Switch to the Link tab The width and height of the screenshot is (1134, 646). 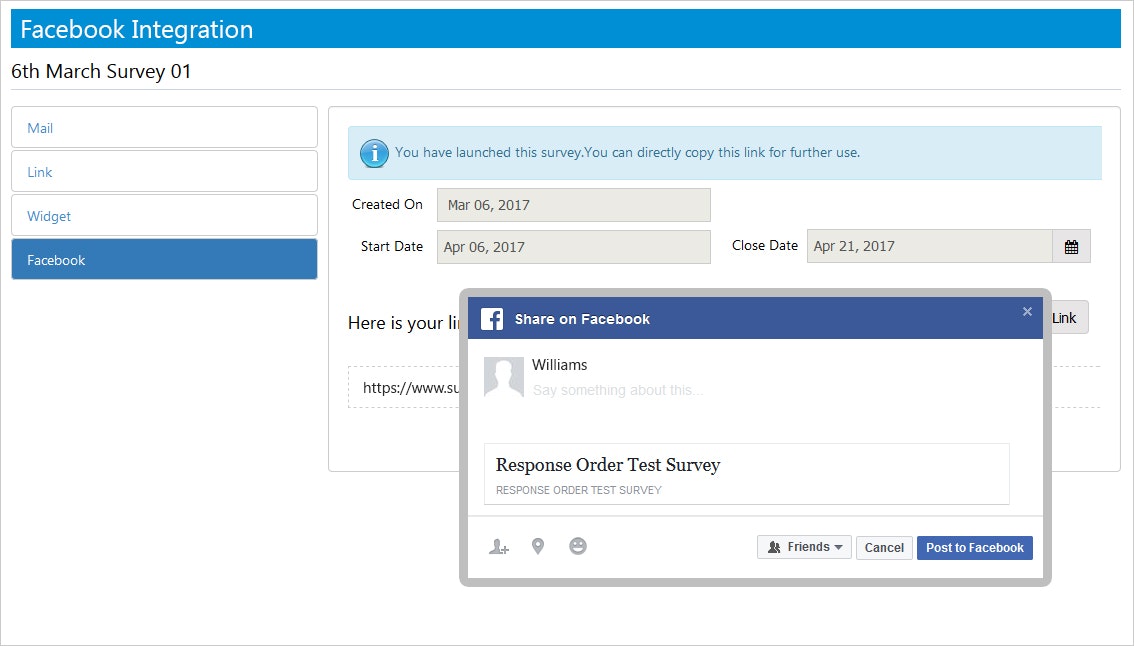coord(164,171)
